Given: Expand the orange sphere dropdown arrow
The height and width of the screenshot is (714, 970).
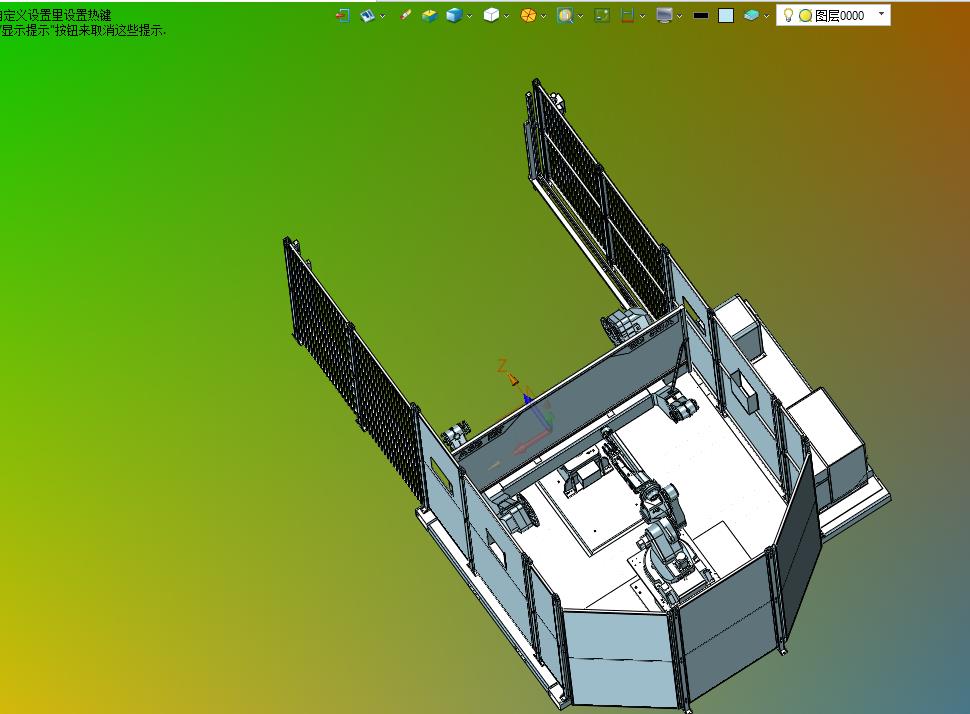Looking at the screenshot, I should 544,16.
